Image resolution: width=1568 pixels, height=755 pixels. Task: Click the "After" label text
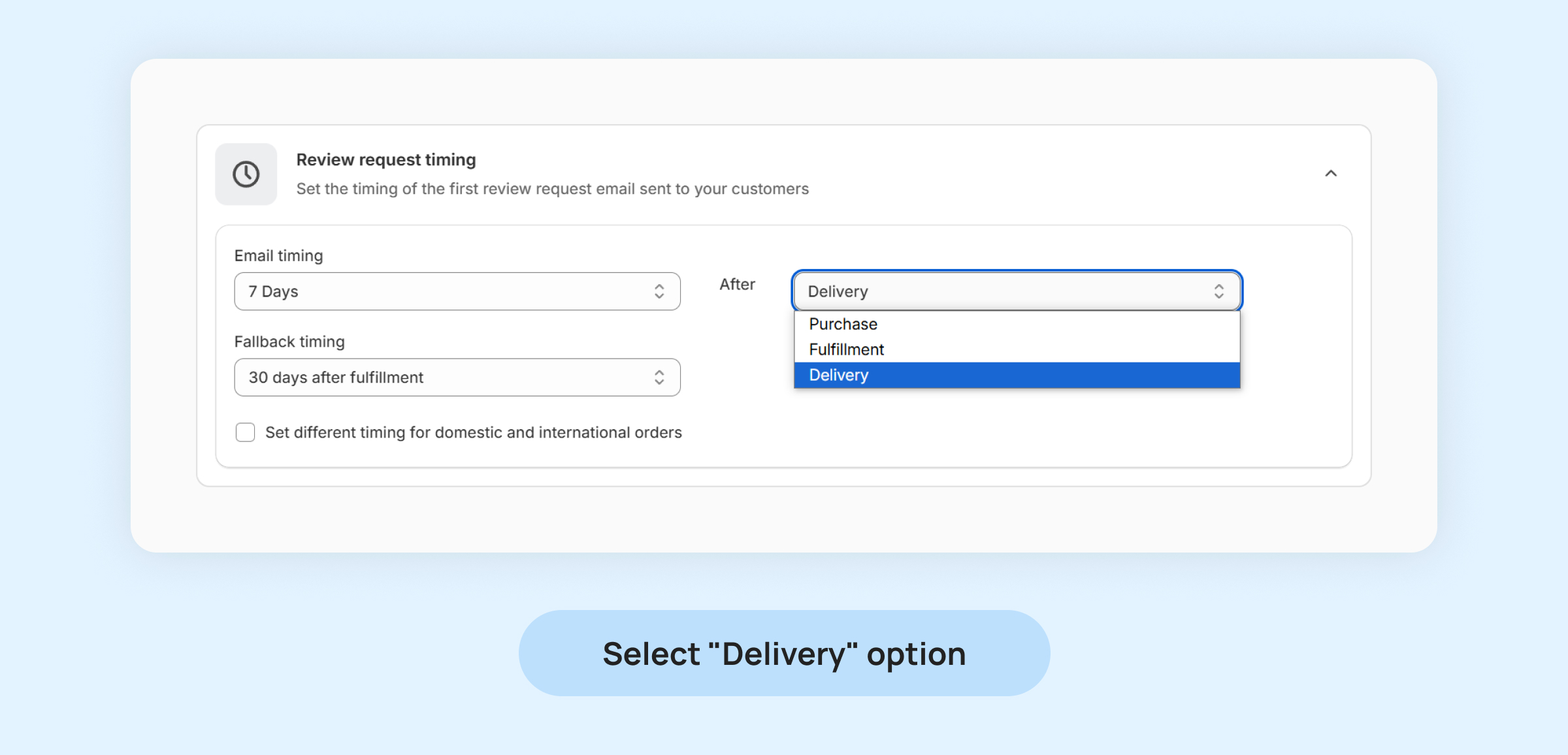click(737, 285)
